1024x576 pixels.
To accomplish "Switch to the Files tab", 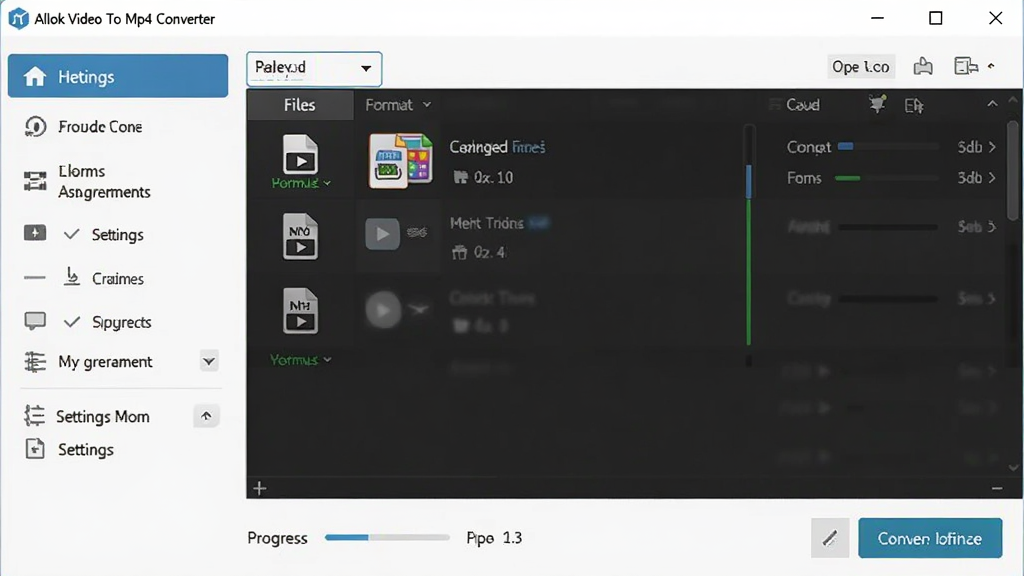I will click(x=300, y=105).
